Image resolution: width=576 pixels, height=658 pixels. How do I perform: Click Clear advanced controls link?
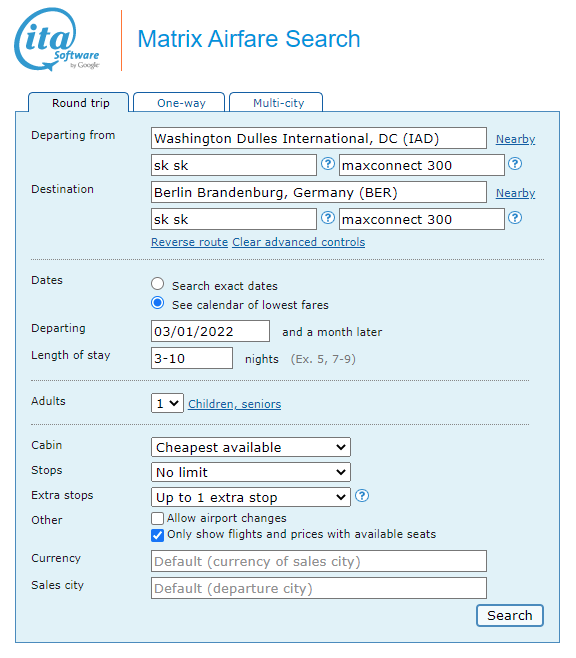point(299,242)
